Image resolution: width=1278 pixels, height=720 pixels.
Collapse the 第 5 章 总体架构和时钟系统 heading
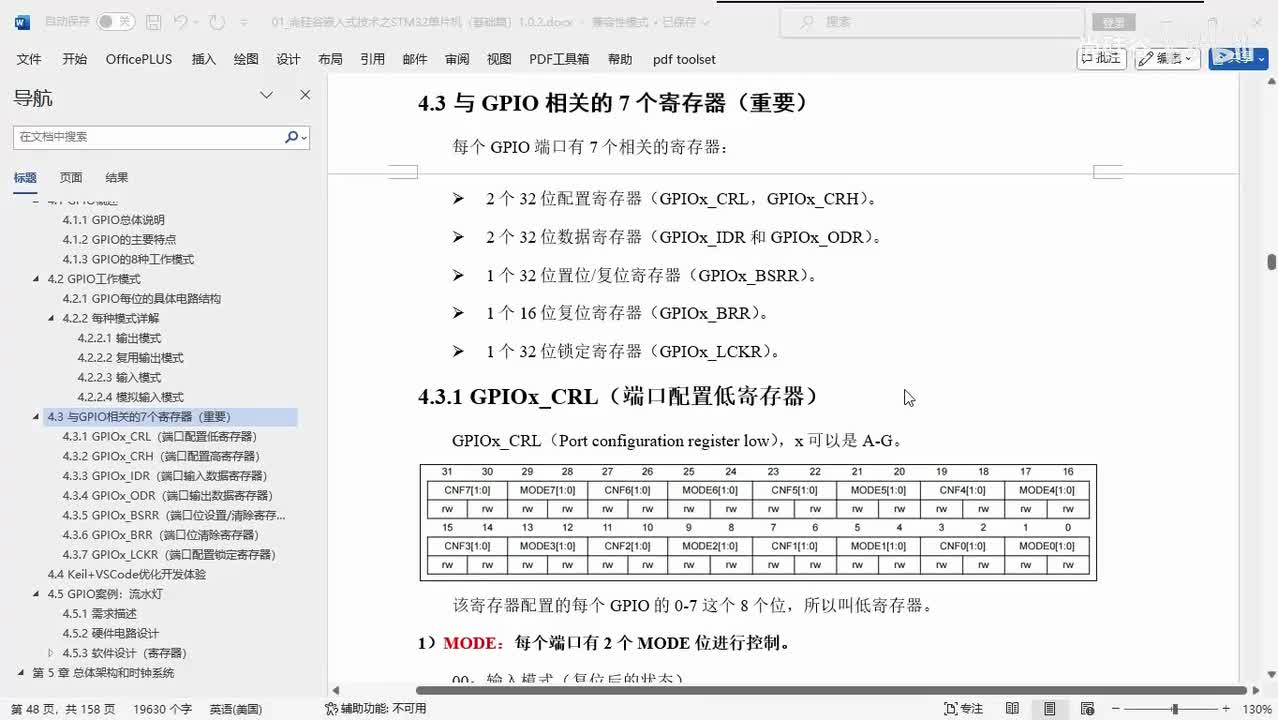[22, 673]
